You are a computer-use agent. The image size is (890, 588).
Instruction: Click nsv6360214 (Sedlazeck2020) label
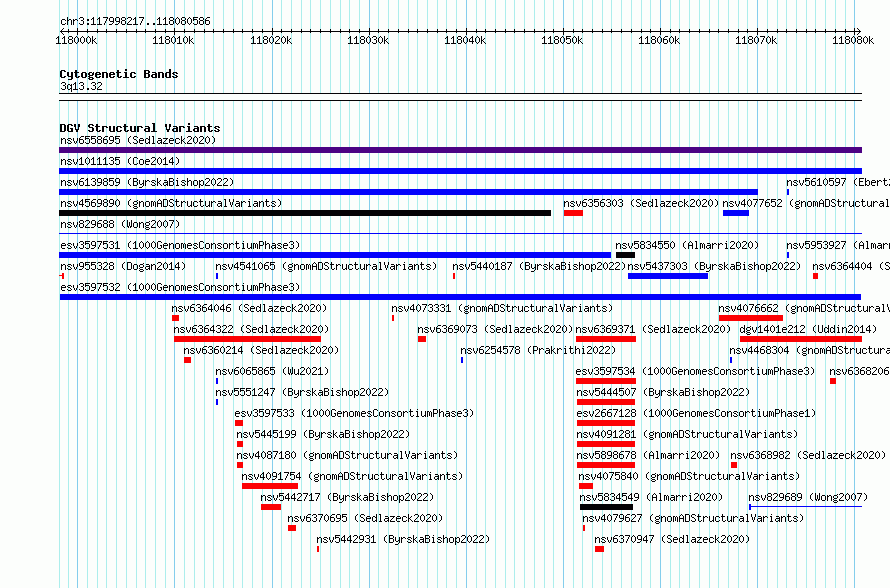(x=261, y=350)
